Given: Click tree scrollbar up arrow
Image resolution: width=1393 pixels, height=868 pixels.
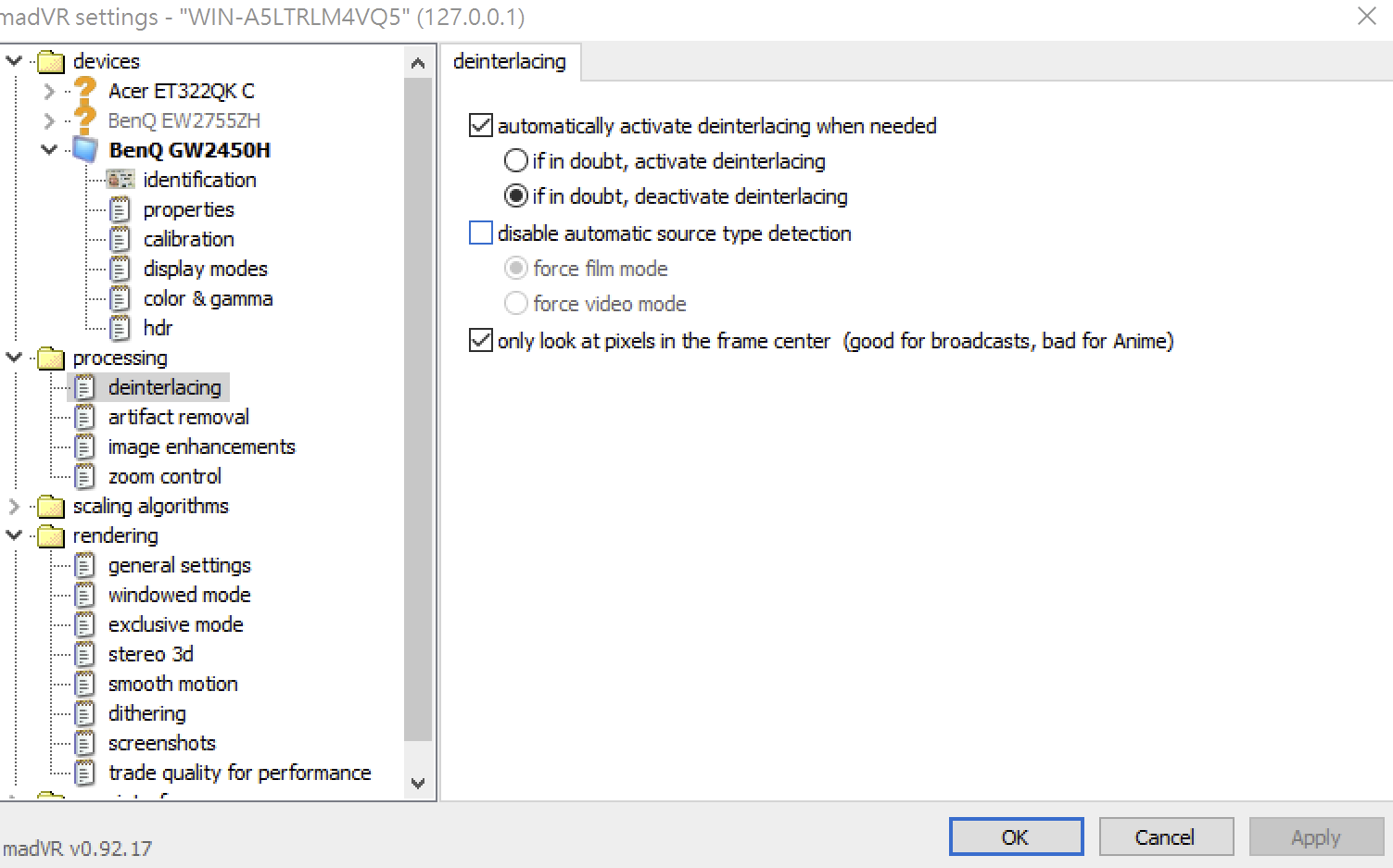Looking at the screenshot, I should pyautogui.click(x=418, y=63).
